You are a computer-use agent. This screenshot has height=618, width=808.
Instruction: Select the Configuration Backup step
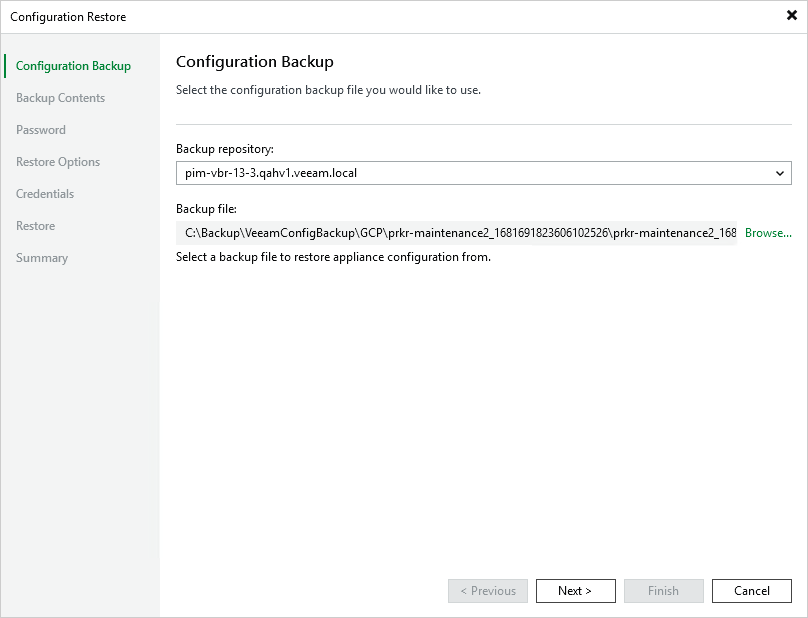pyautogui.click(x=73, y=66)
